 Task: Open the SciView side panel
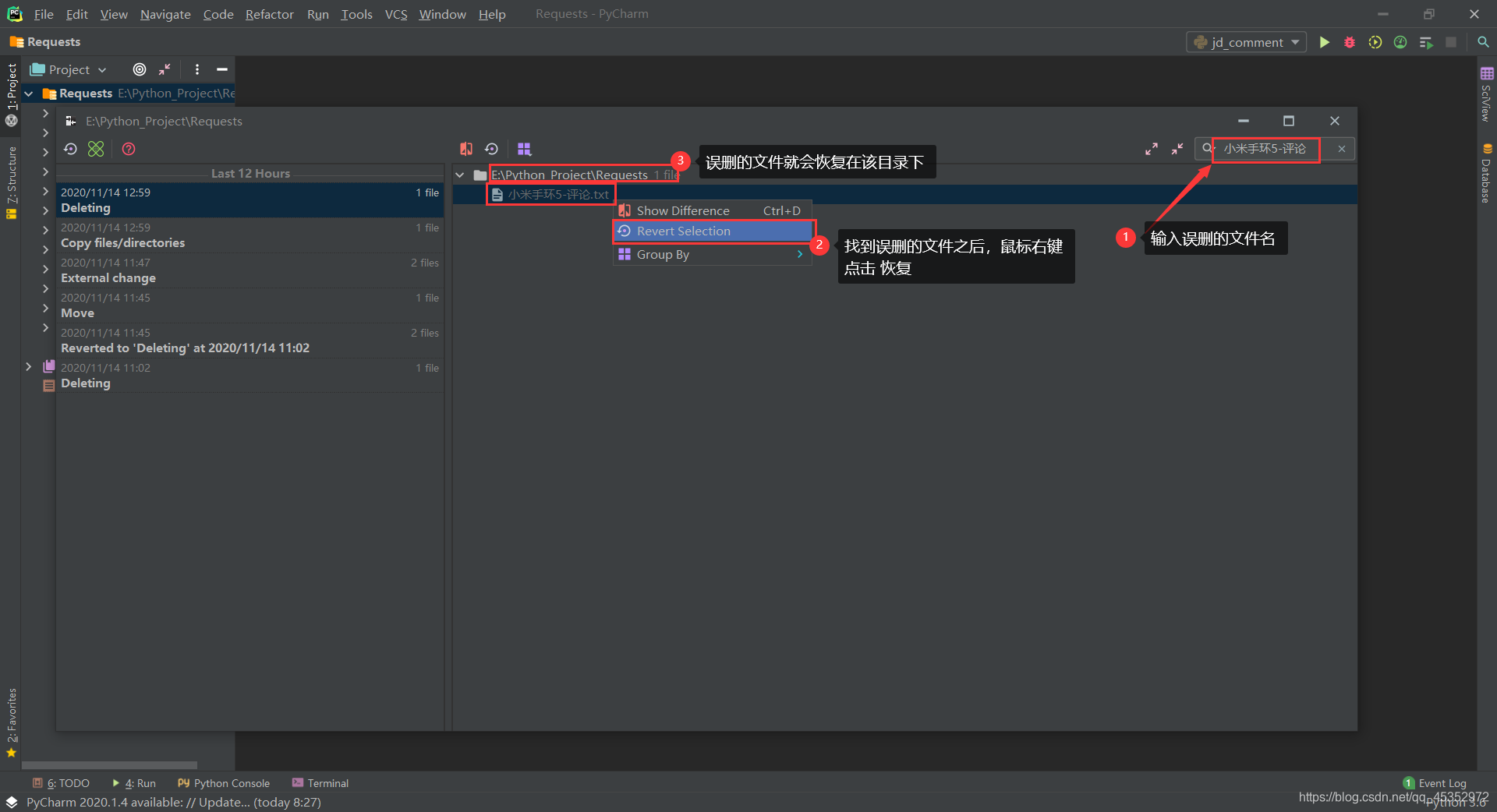[x=1487, y=94]
